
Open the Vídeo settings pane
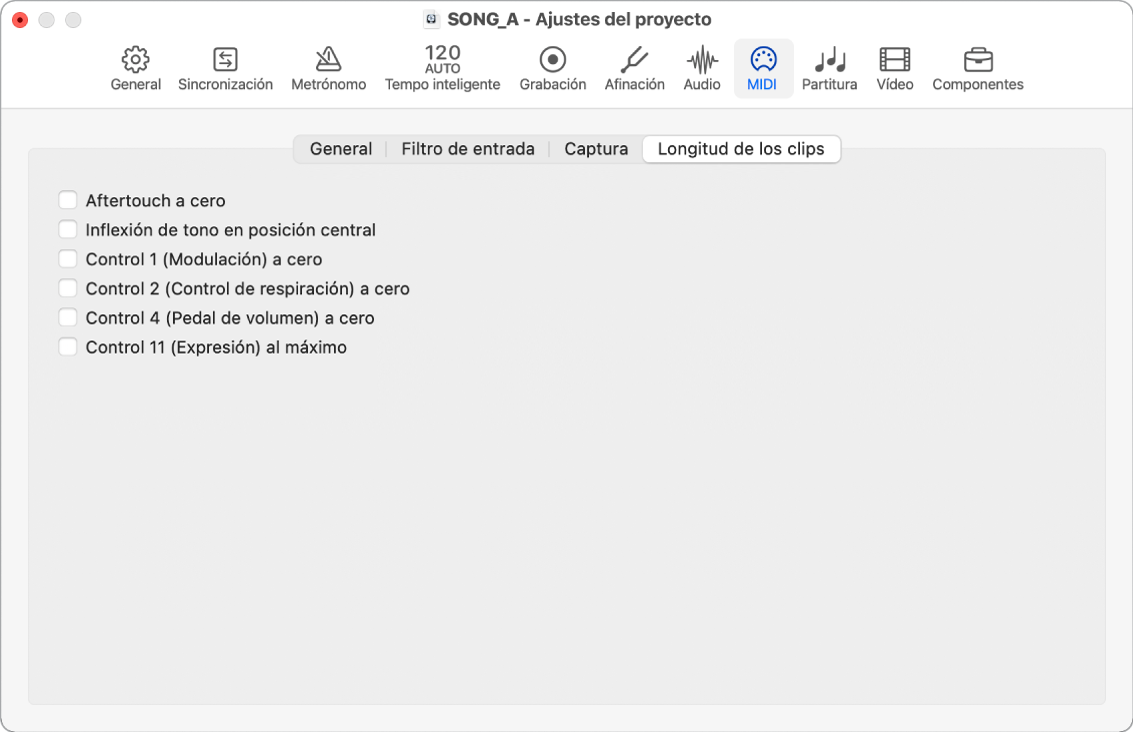click(895, 69)
